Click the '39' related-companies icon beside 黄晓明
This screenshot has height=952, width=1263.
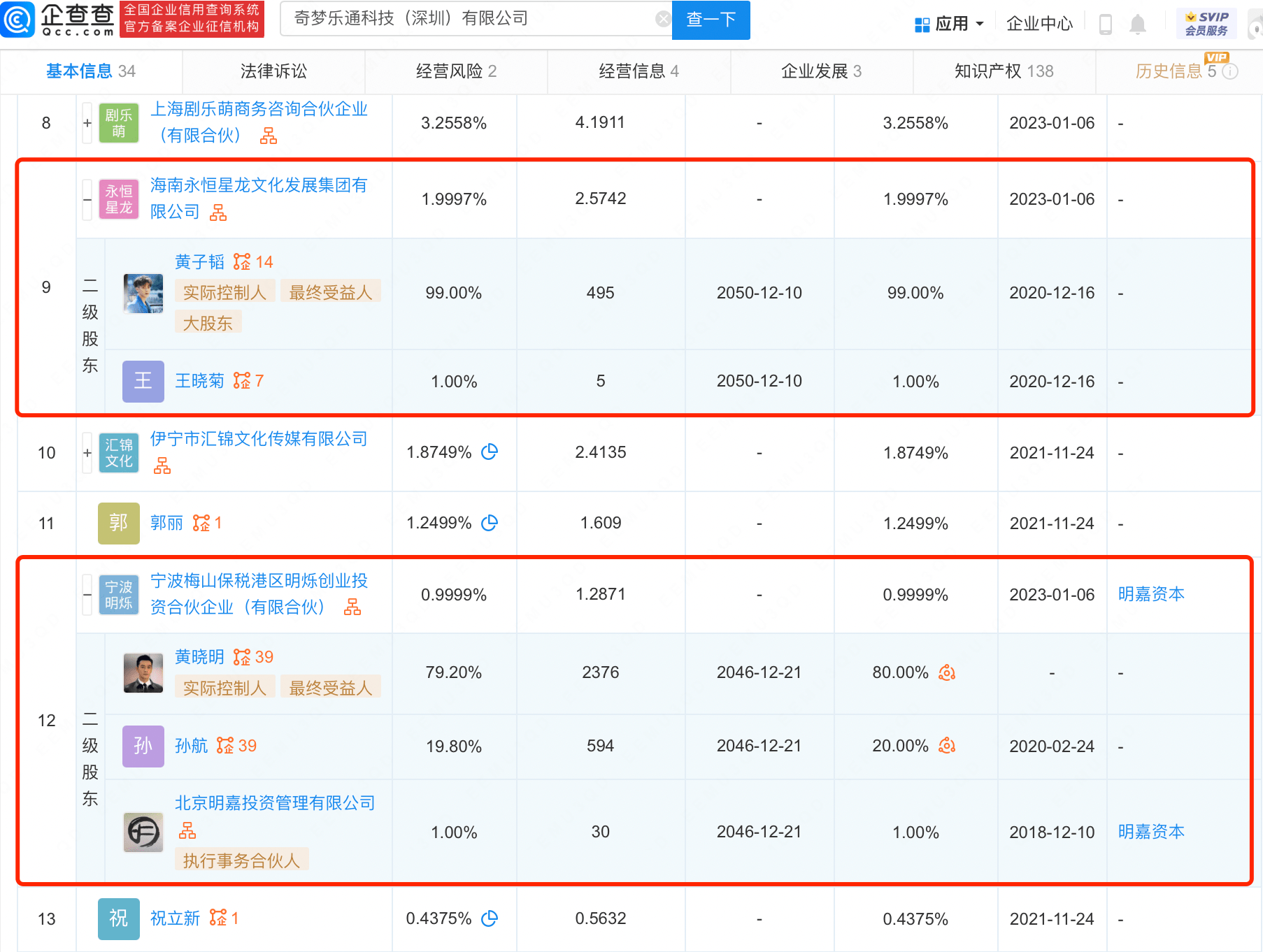[243, 656]
